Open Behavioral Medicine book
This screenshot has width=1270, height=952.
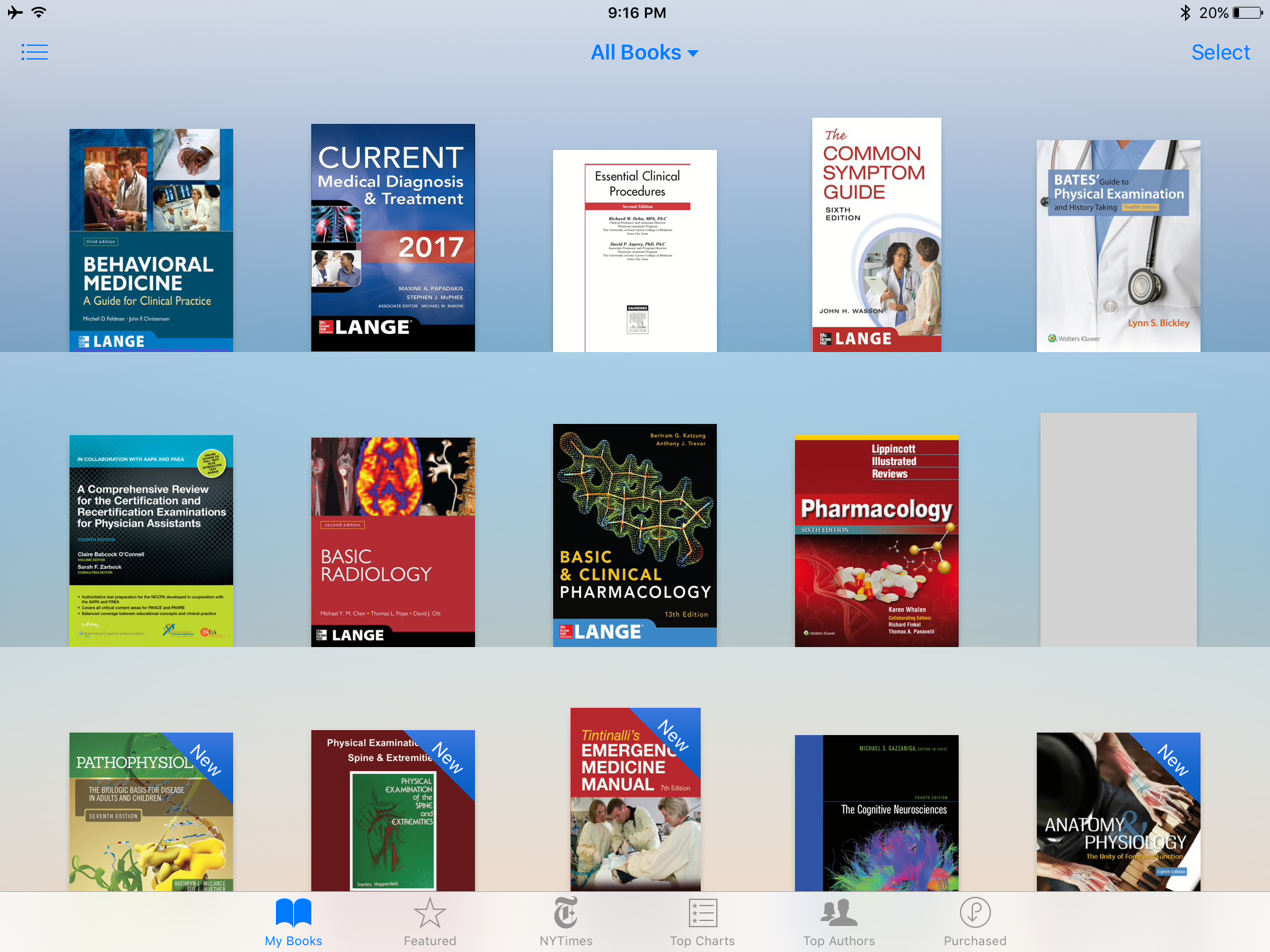(151, 240)
